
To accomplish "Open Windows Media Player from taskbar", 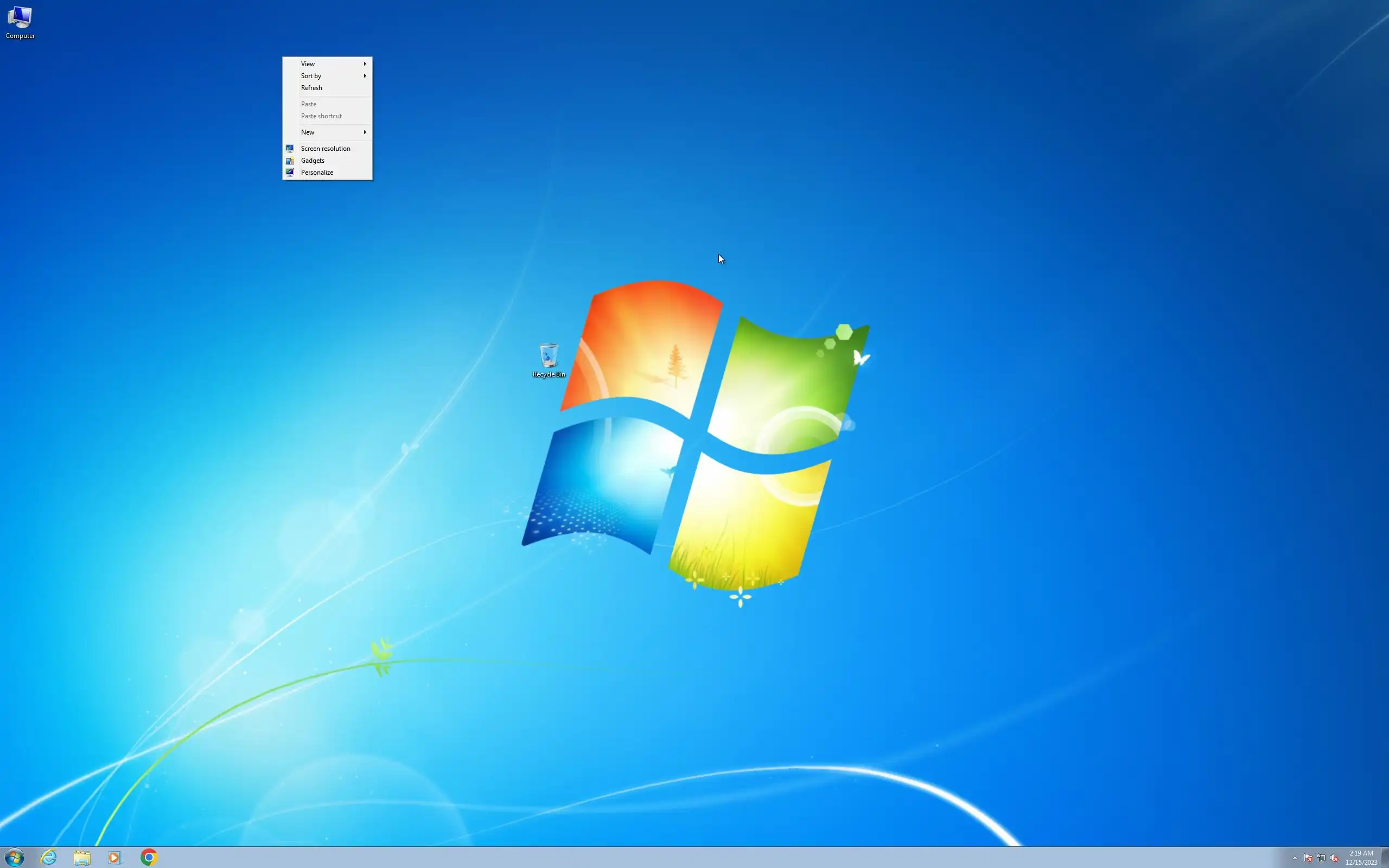I will 115,857.
